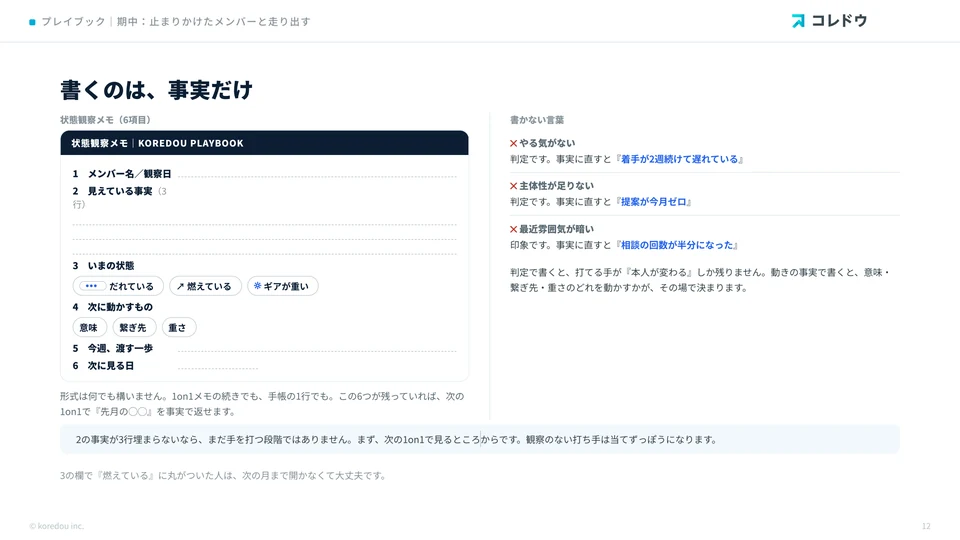Click the arrow icon in 燃えている chip
The width and height of the screenshot is (960, 540).
(x=180, y=287)
